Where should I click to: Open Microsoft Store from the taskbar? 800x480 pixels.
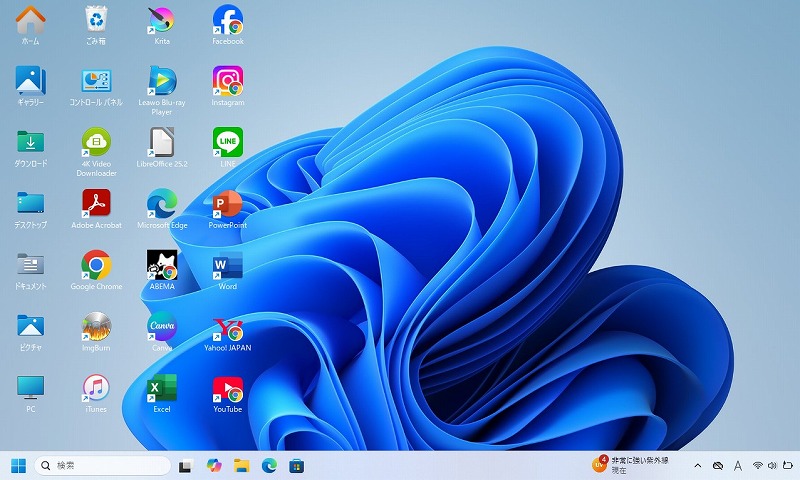(296, 465)
